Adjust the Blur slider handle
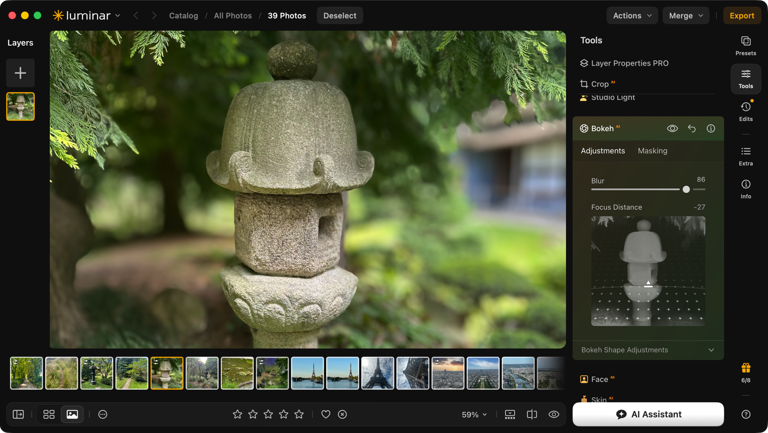 pos(686,189)
